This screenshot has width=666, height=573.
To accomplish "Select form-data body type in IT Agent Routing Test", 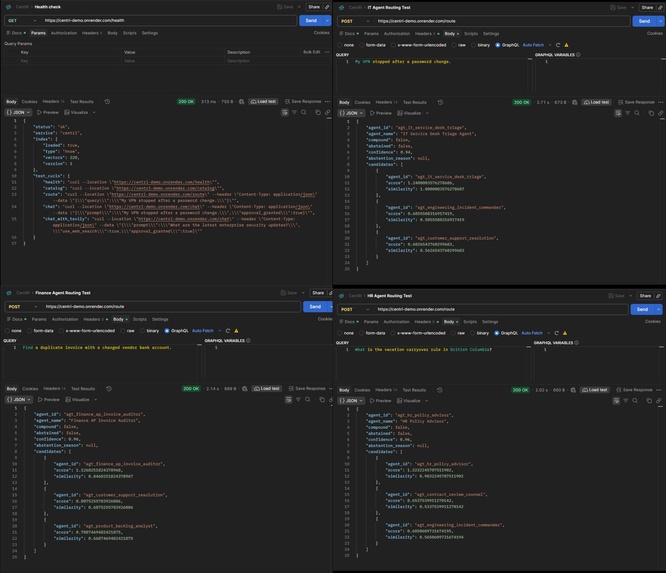I will coord(372,45).
